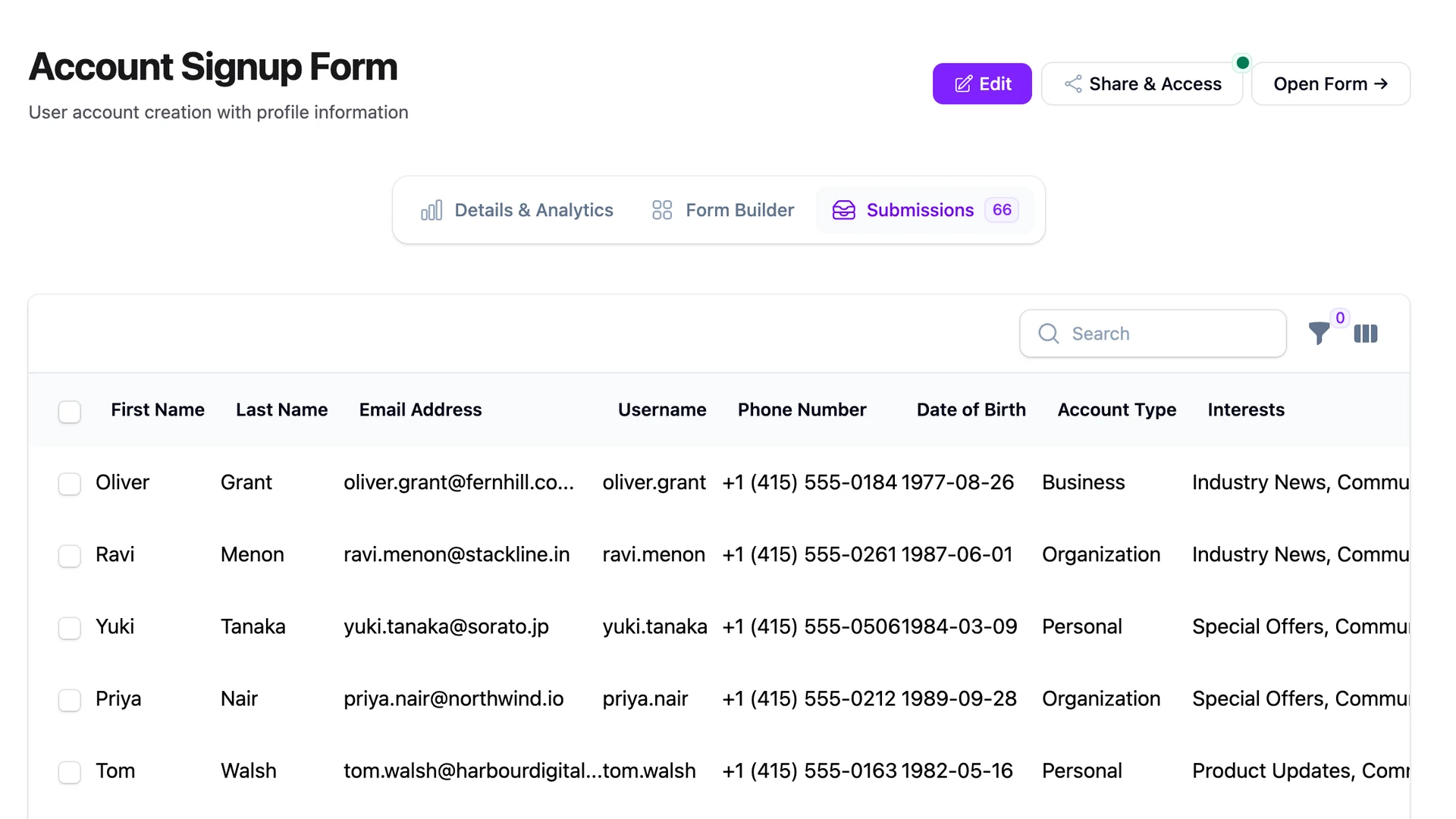
Task: Click the Date of Birth column header
Action: pyautogui.click(x=971, y=409)
